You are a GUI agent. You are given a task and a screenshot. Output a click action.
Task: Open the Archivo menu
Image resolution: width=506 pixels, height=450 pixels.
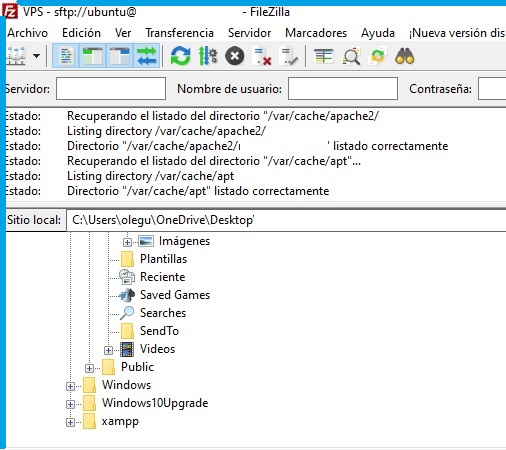(x=28, y=33)
